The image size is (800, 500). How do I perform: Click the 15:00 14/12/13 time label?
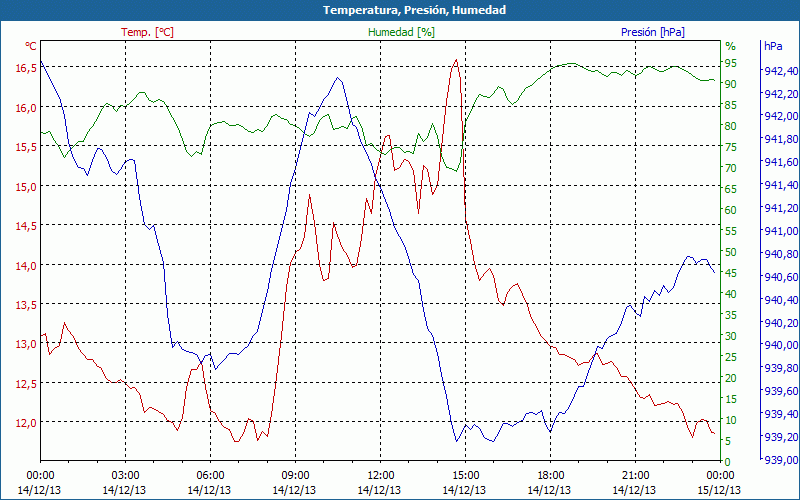click(x=464, y=483)
